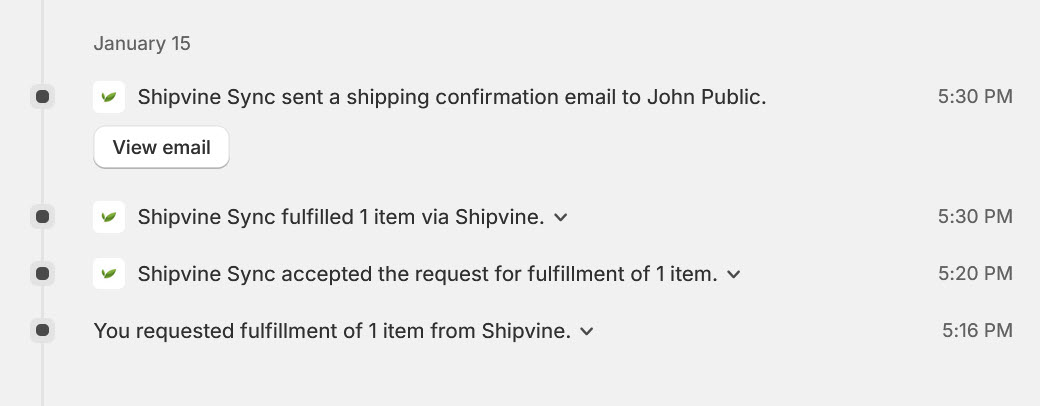Image resolution: width=1040 pixels, height=406 pixels.
Task: Click Shipvine leaf icon beside fulfilled 1 item entry
Action: 109,217
